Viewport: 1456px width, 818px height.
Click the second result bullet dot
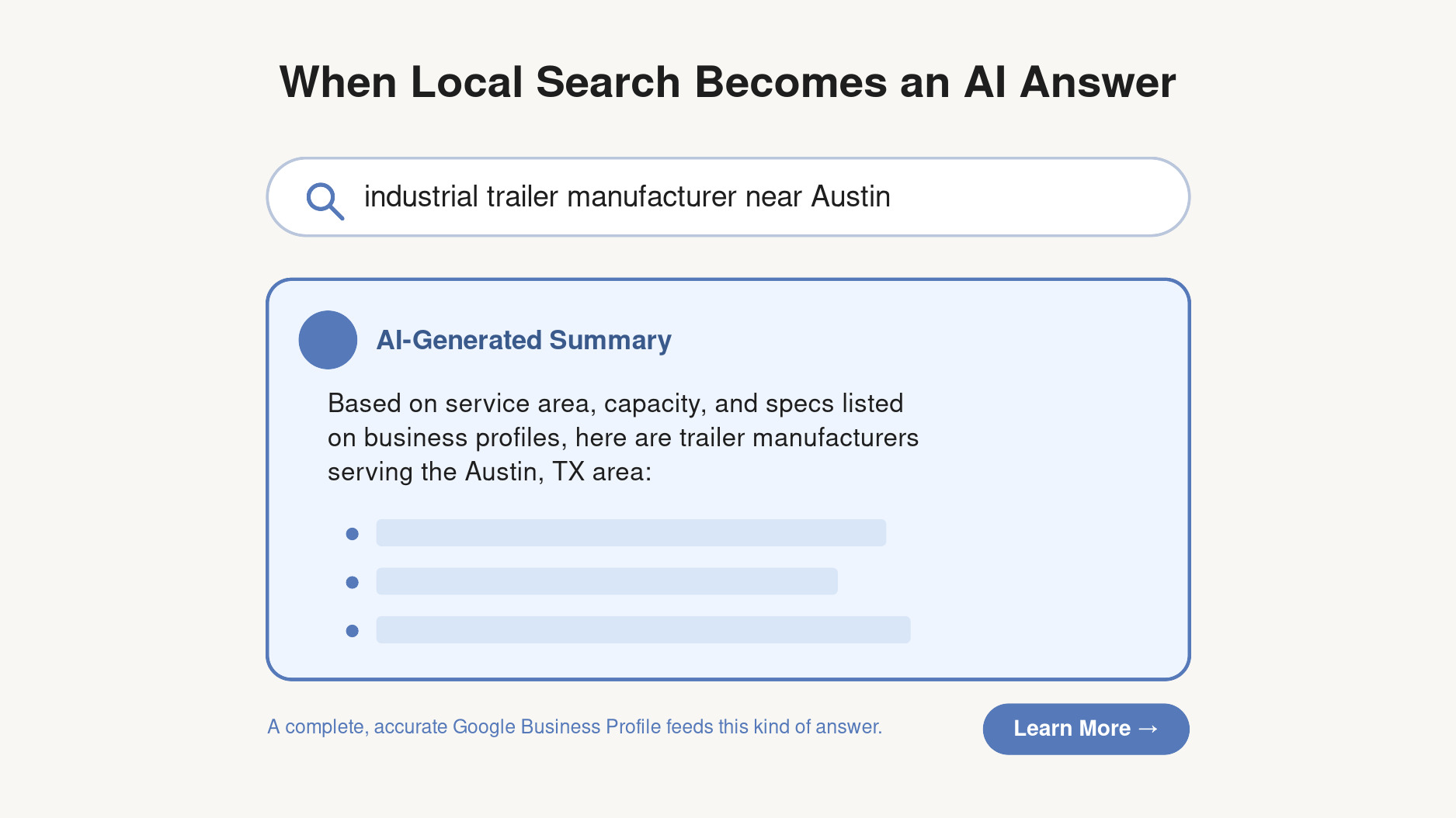pos(352,582)
